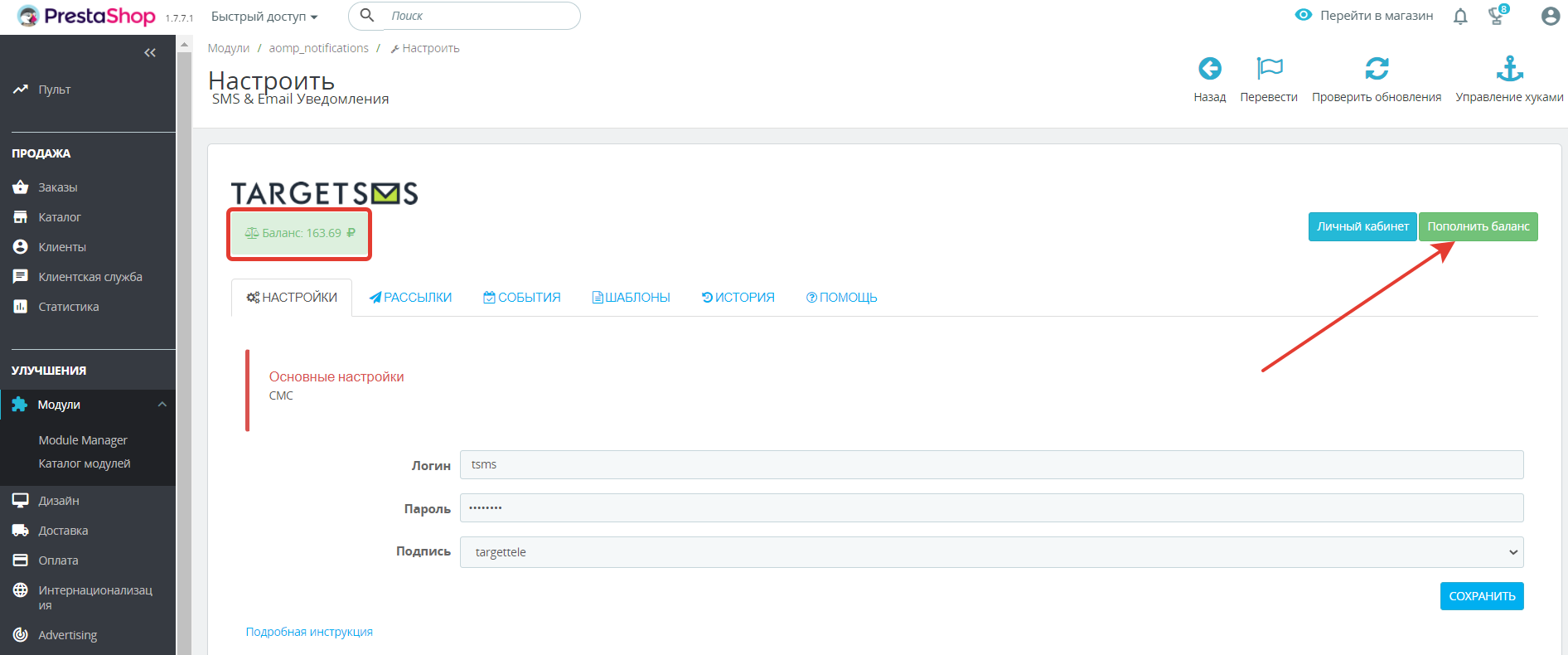The width and height of the screenshot is (1568, 655).
Task: Open Статистика in the sidebar
Action: click(69, 307)
